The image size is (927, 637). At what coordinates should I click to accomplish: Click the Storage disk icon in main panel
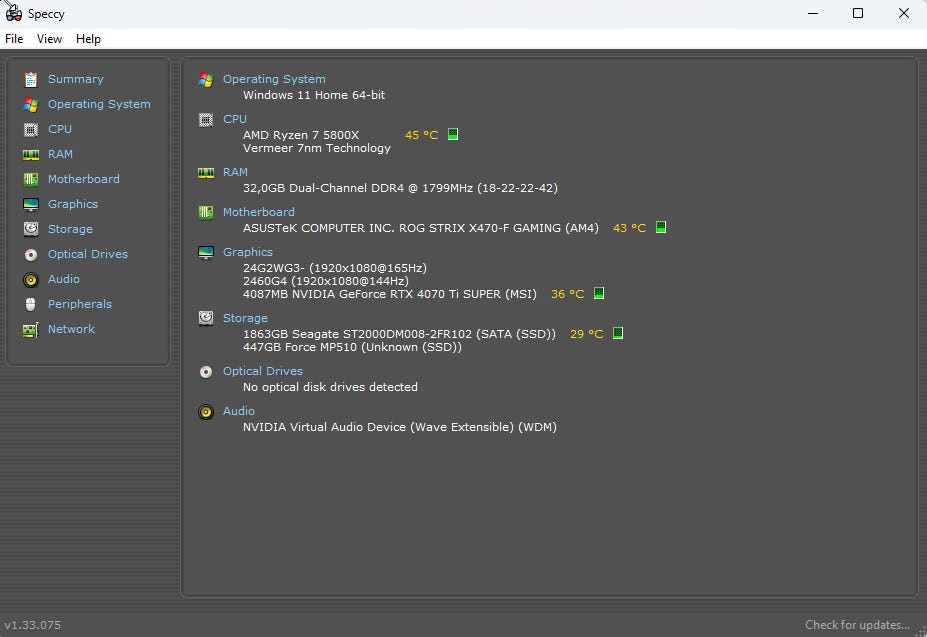click(206, 318)
